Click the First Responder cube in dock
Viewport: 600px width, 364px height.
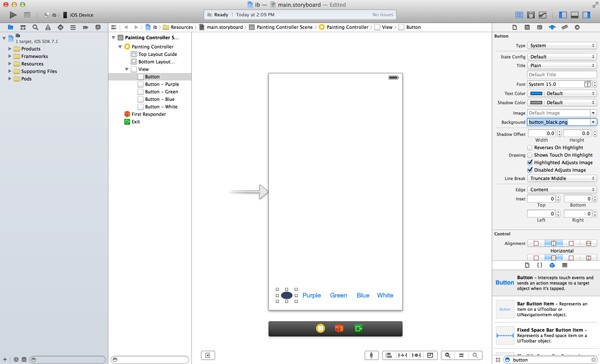click(x=339, y=328)
